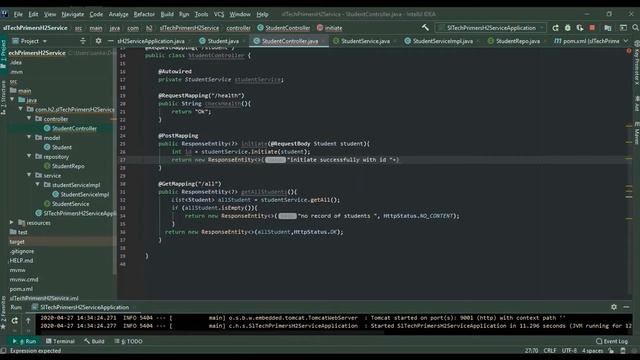640x360 pixels.
Task: Toggle the Project tool window stripe
Action: click(x=3, y=54)
